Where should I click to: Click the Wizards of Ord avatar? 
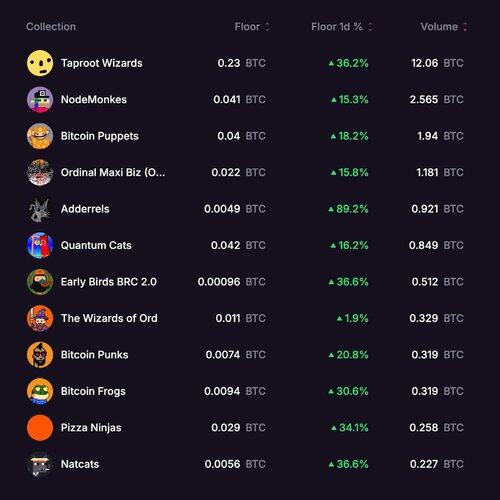[x=40, y=318]
